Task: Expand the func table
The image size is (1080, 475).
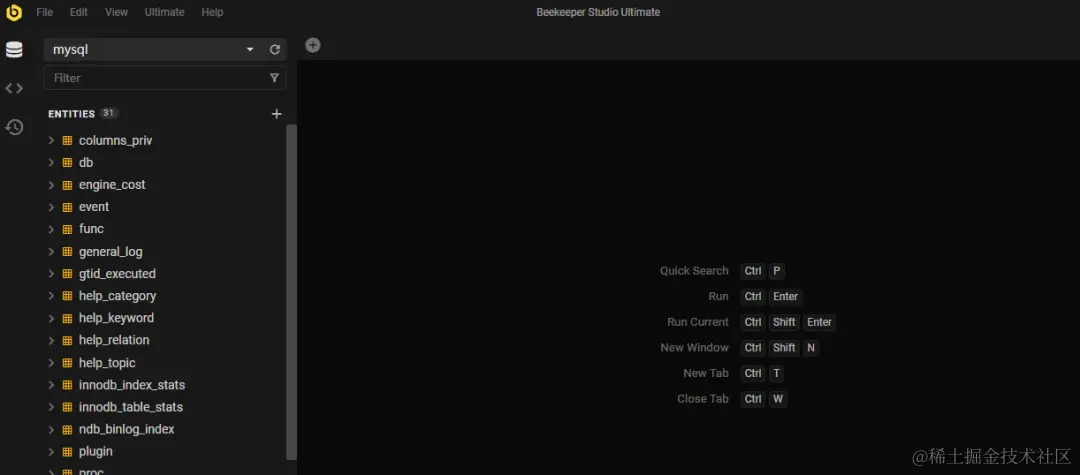Action: [x=51, y=229]
